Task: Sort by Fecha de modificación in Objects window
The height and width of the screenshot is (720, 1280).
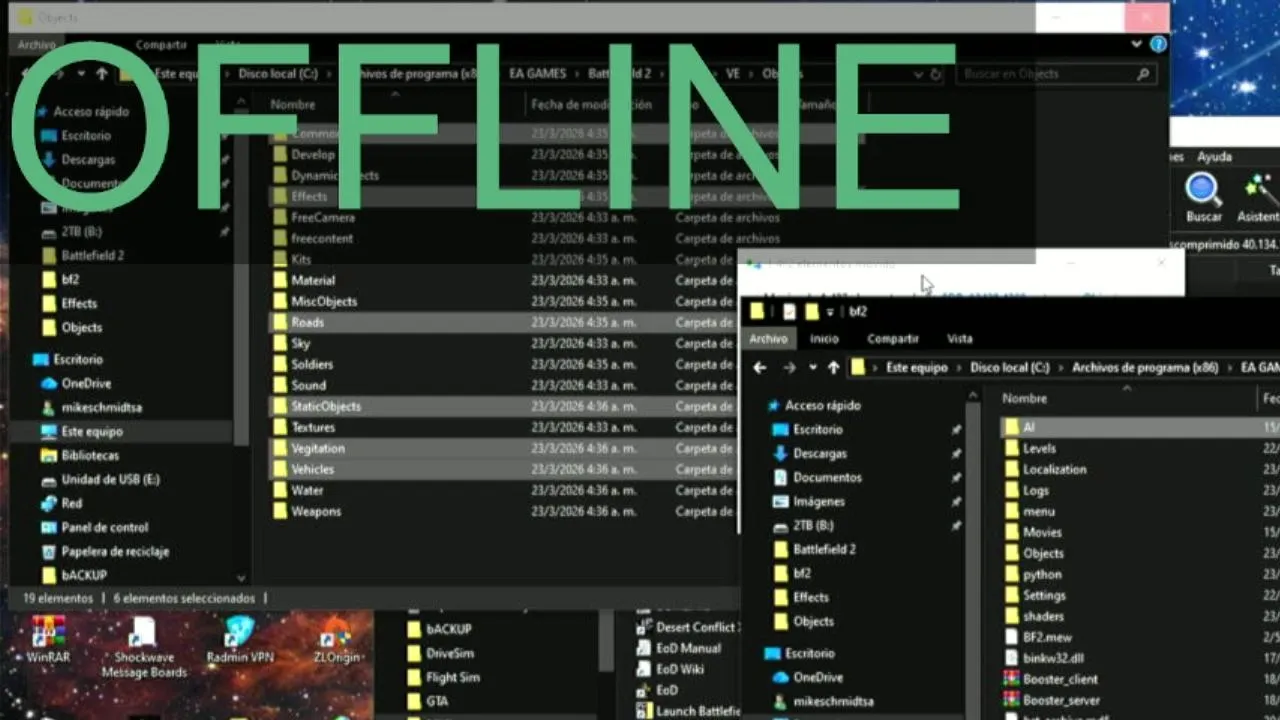Action: point(591,104)
